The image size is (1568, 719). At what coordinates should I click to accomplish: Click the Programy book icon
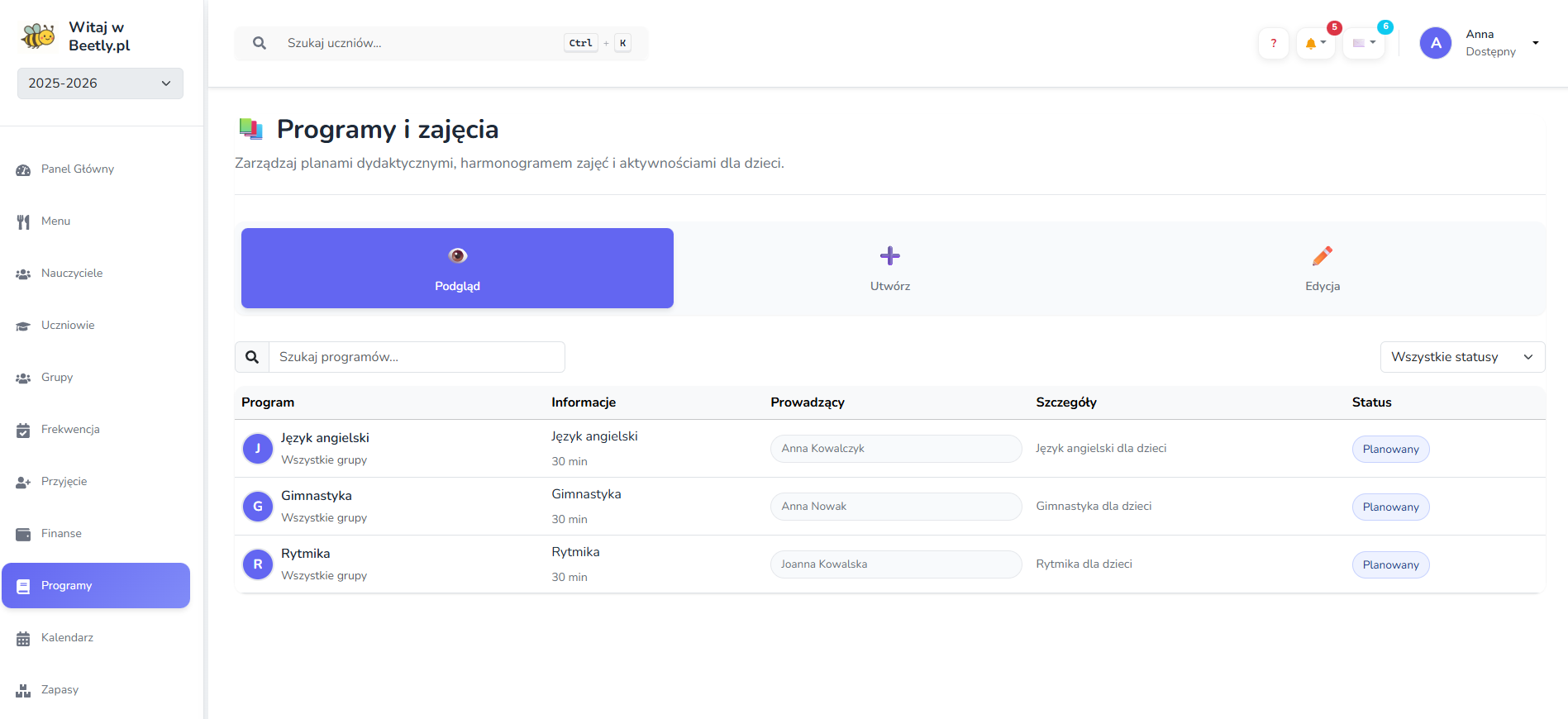click(x=23, y=586)
